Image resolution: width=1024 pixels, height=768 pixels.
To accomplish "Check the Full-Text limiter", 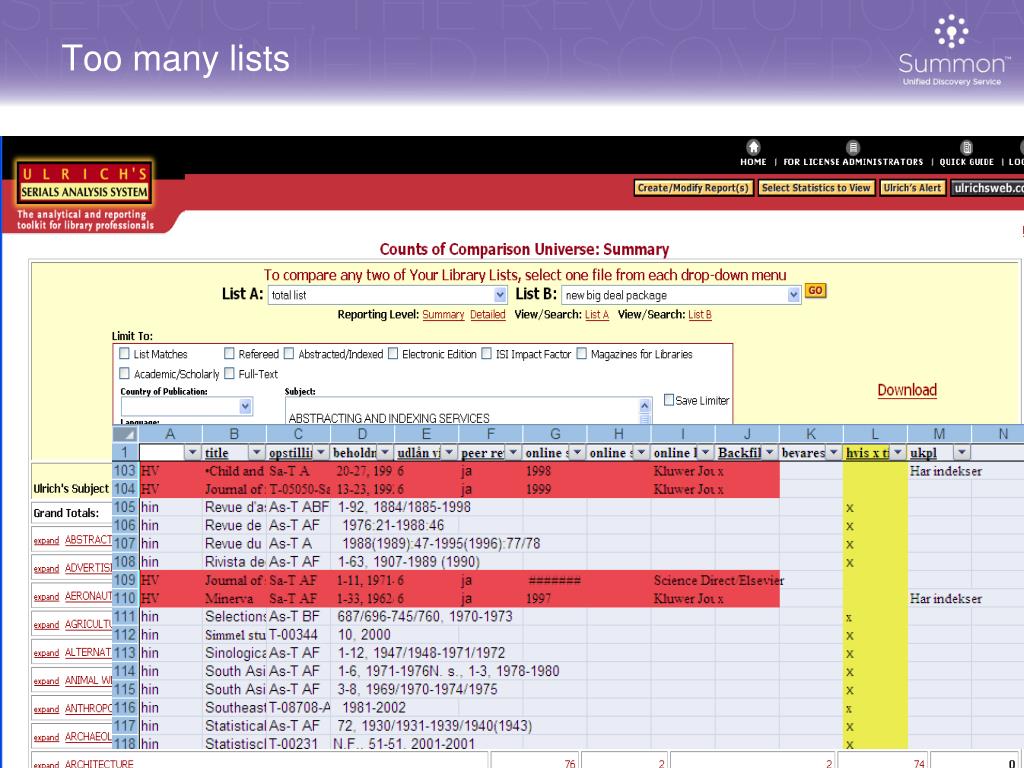I will tap(229, 373).
